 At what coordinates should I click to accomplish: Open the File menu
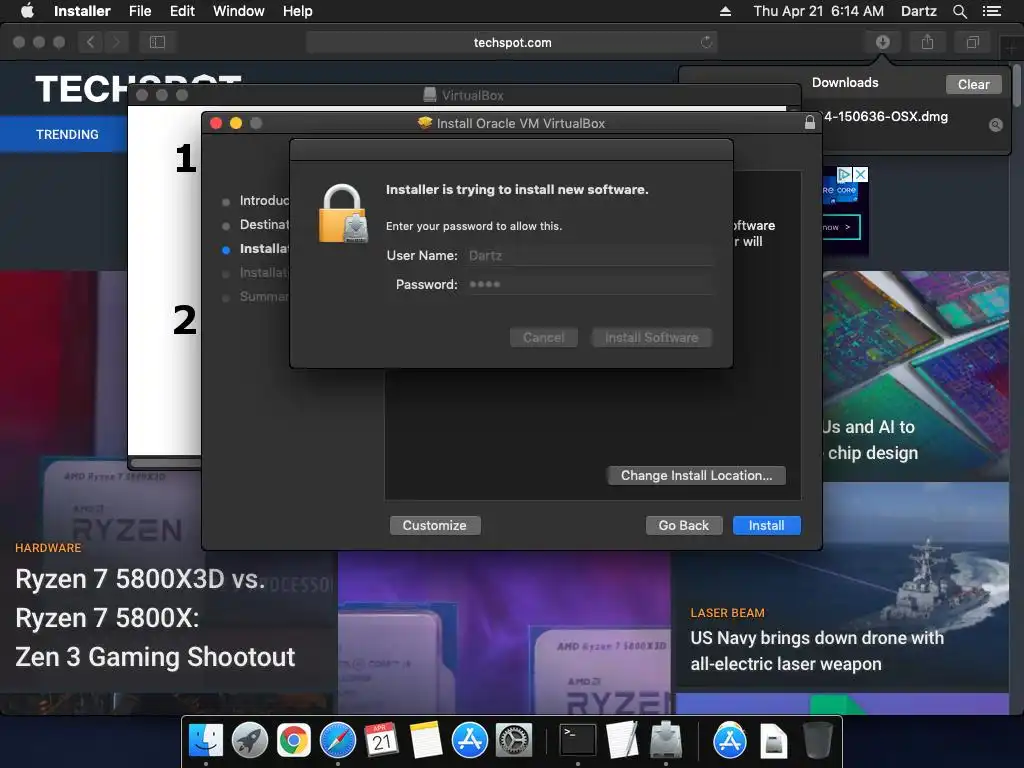click(140, 11)
